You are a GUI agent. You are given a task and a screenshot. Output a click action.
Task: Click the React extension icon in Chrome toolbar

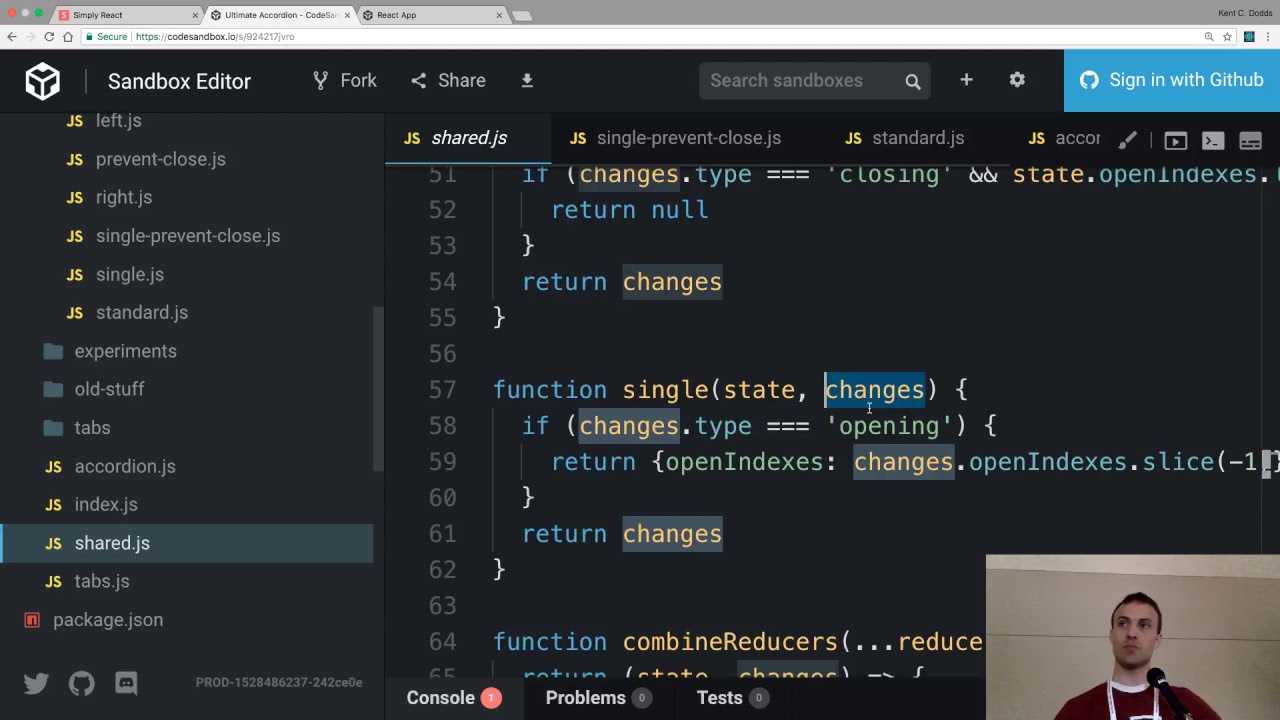[x=1249, y=37]
